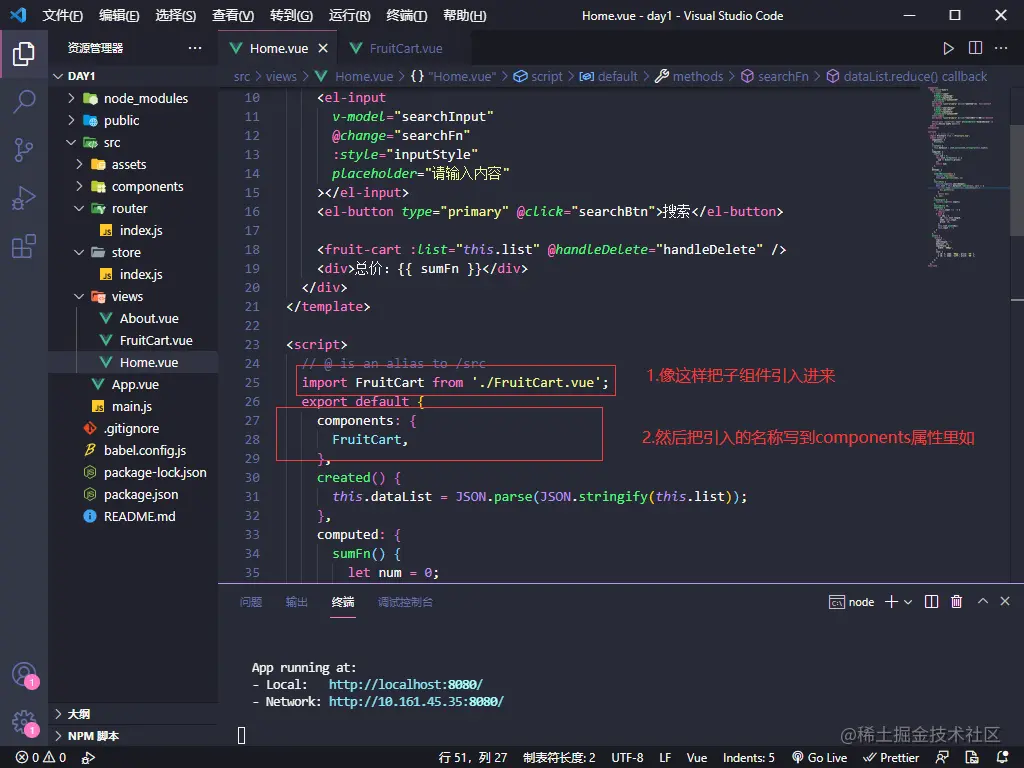Close the terminal panel
Viewport: 1024px width, 768px height.
click(1005, 601)
